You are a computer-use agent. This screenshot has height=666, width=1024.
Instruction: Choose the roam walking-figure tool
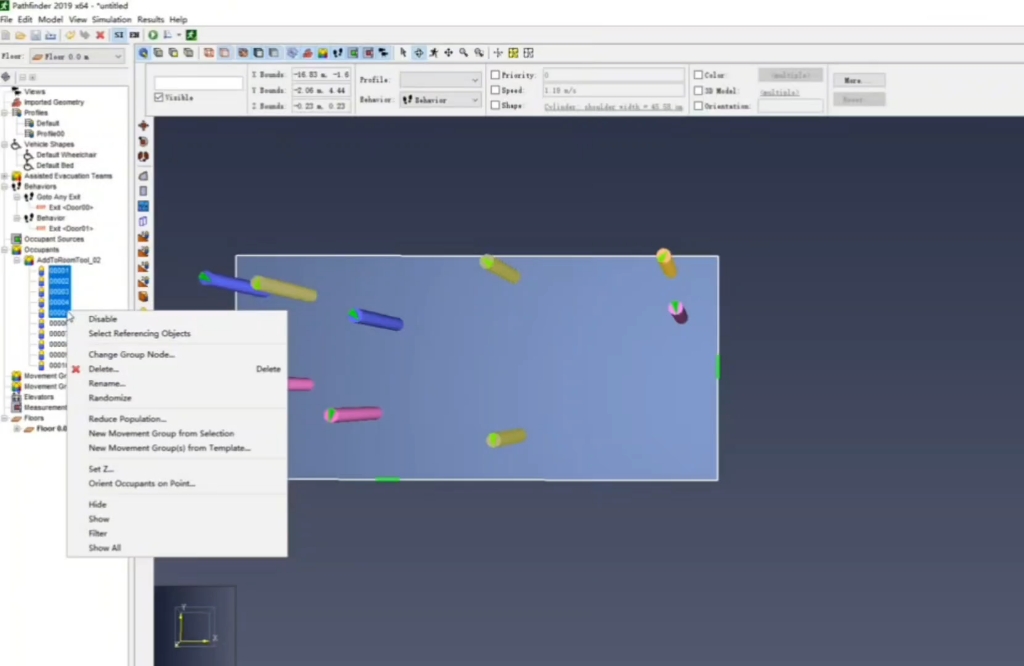pos(434,53)
